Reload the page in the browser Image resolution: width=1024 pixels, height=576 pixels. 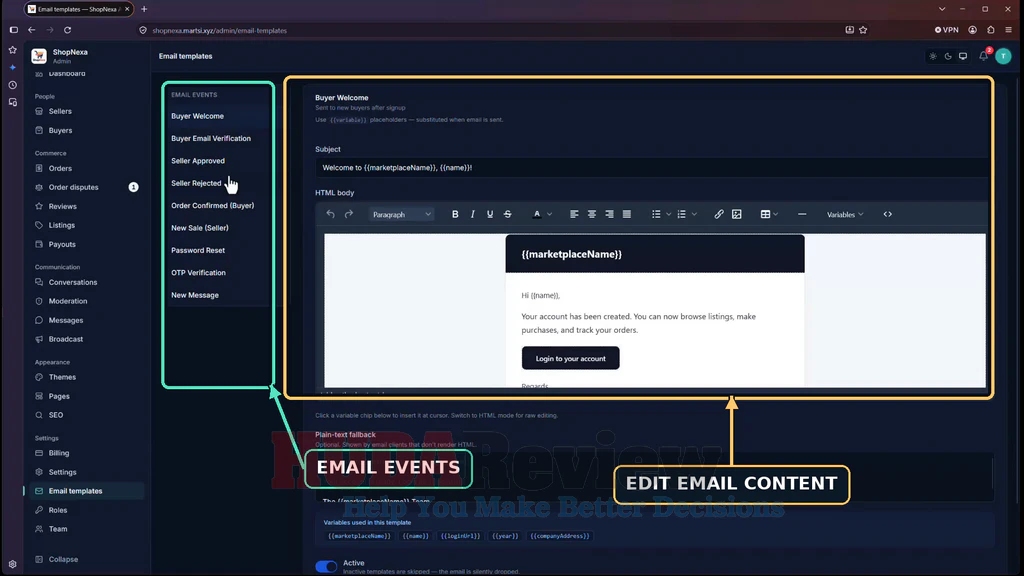pyautogui.click(x=67, y=30)
